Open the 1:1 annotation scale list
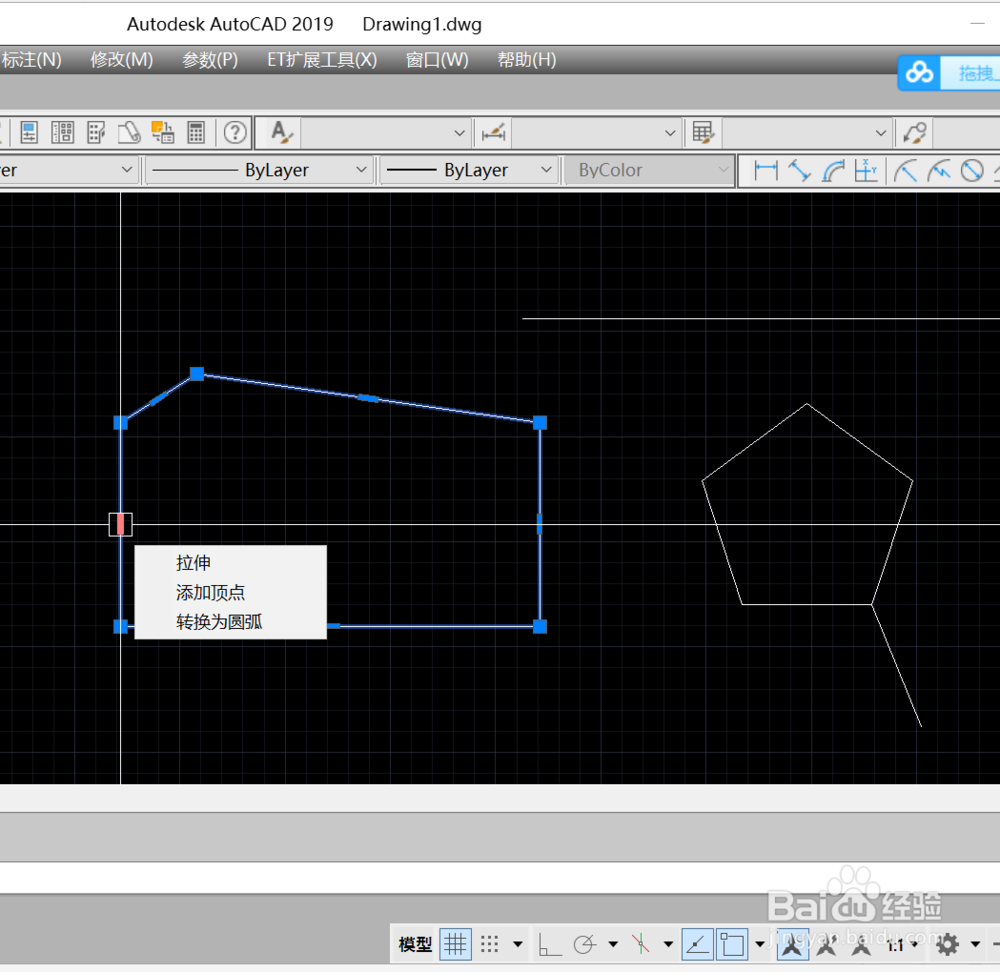1000x972 pixels. [901, 945]
